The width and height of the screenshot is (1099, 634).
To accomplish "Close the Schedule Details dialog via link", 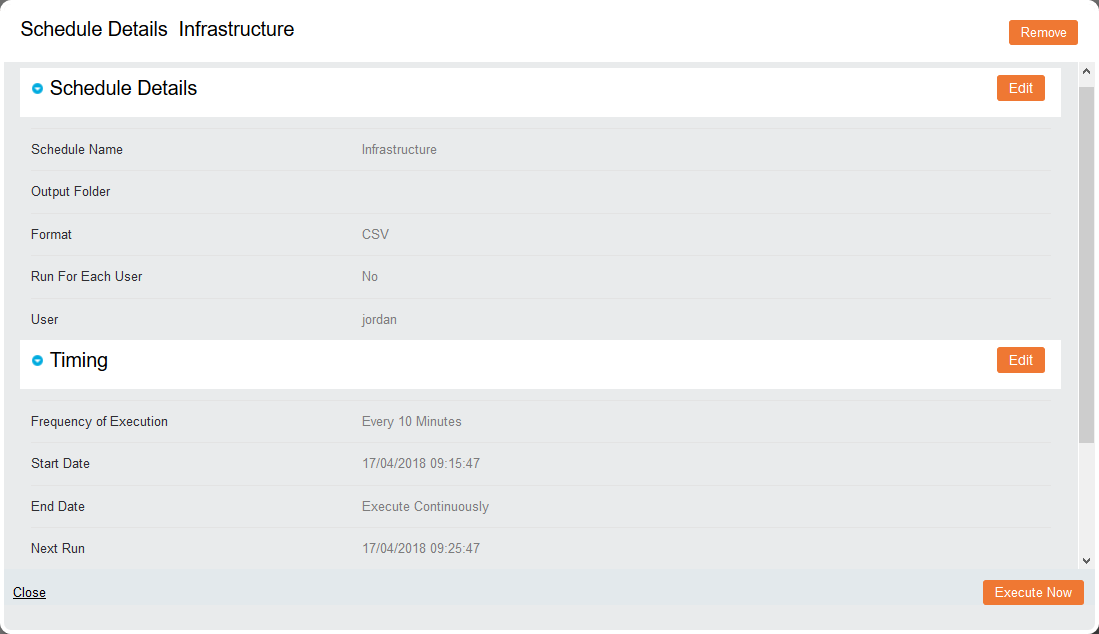I will [29, 593].
